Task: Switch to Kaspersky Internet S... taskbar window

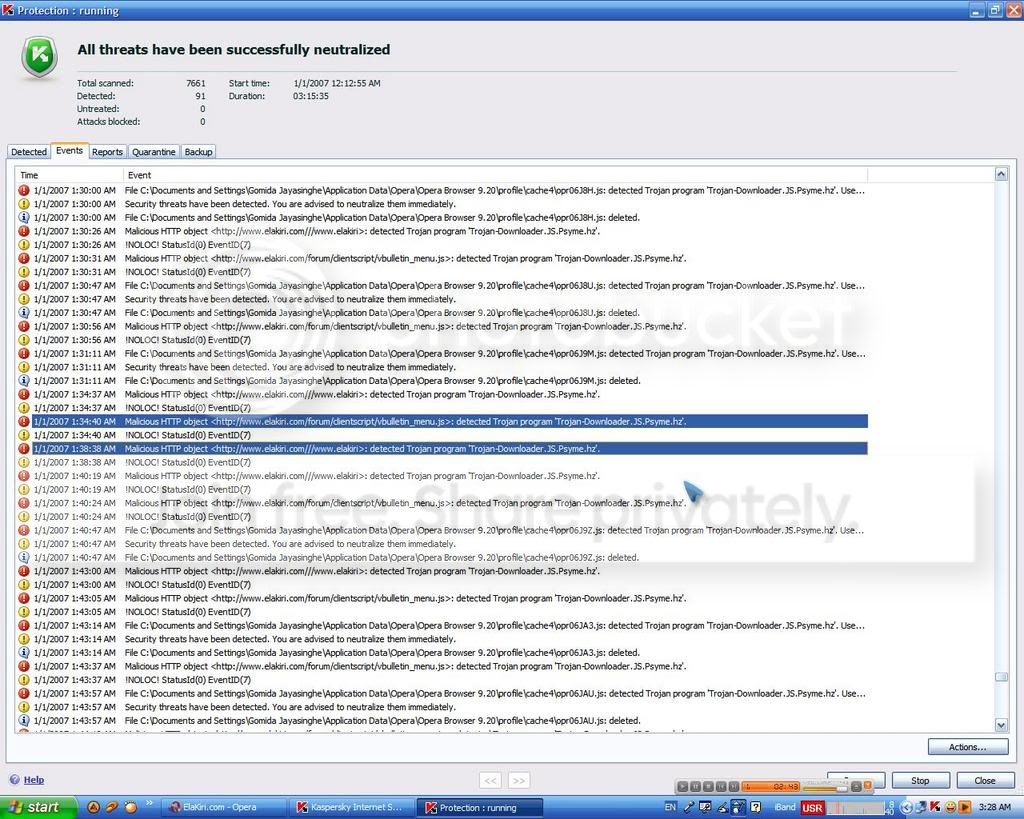Action: coord(351,807)
